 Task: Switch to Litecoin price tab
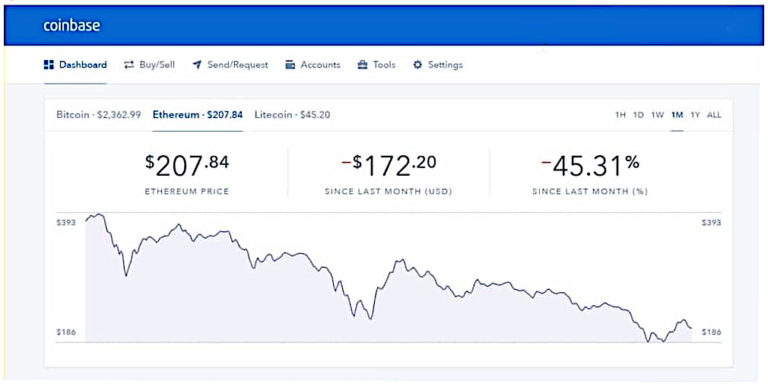point(292,115)
